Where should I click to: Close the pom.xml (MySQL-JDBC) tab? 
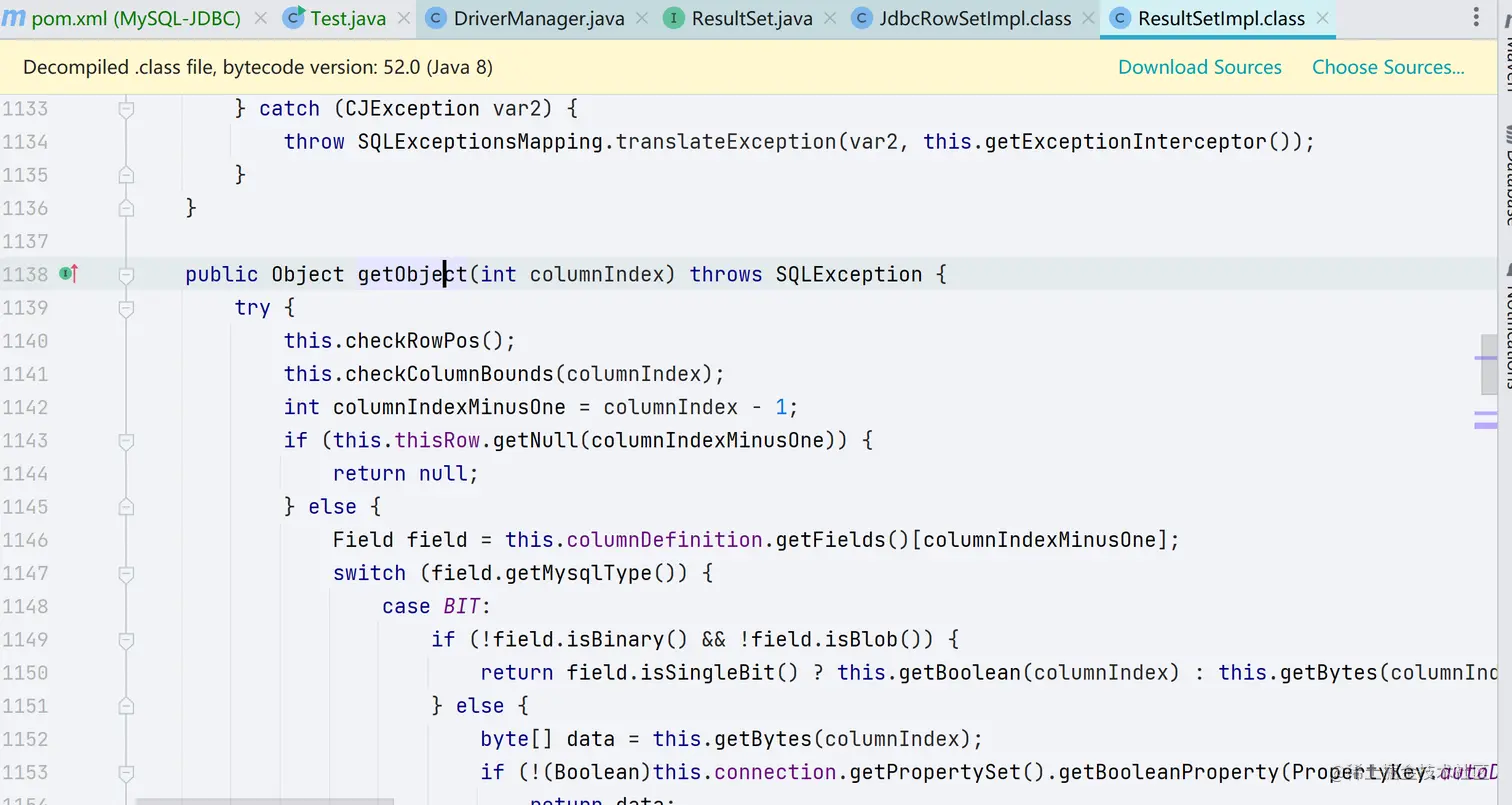[x=261, y=18]
